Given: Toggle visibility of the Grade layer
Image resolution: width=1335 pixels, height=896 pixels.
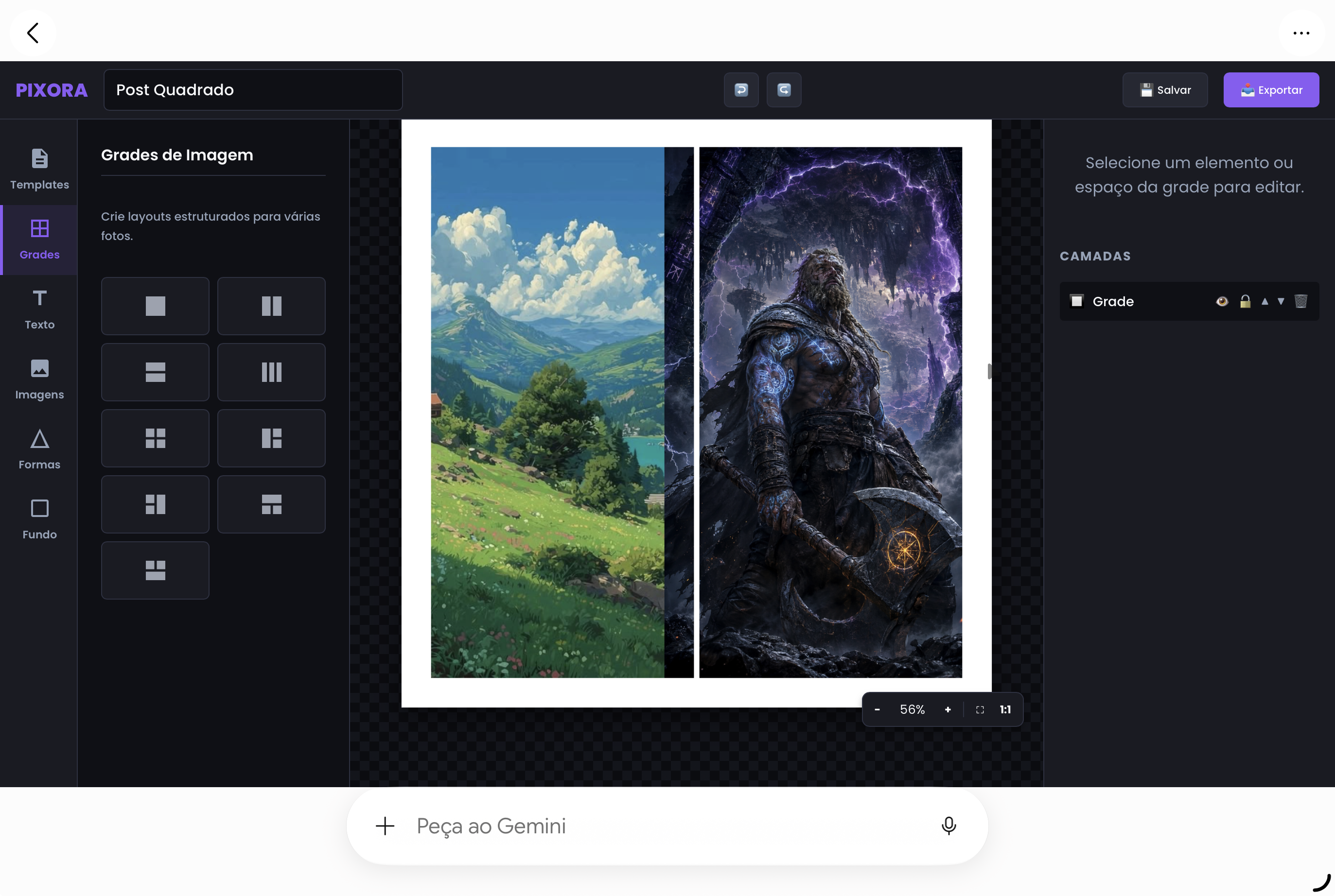Looking at the screenshot, I should [x=1222, y=301].
